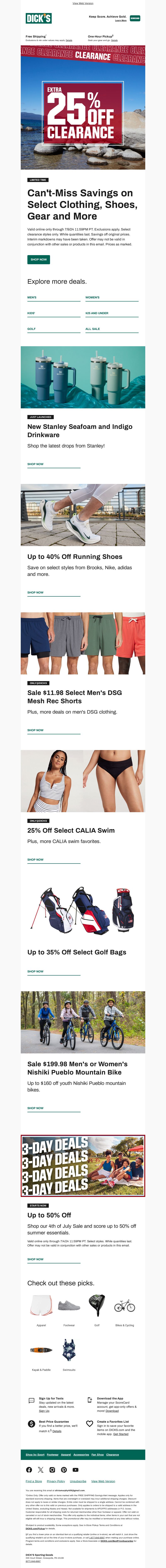Viewport: 166px width, 1568px height.
Task: Click the Unsubscribe link
Action: coord(78,1481)
